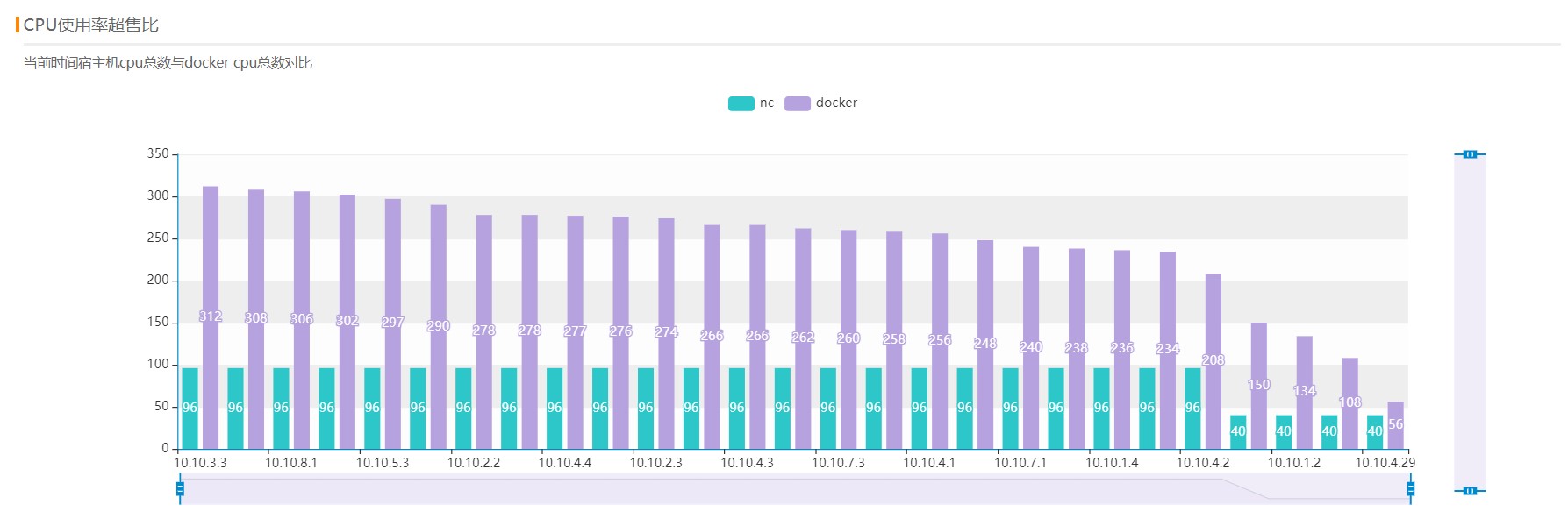1568x526 pixels.
Task: Click the x-axis label 10.10.8.1
Action: [x=291, y=463]
